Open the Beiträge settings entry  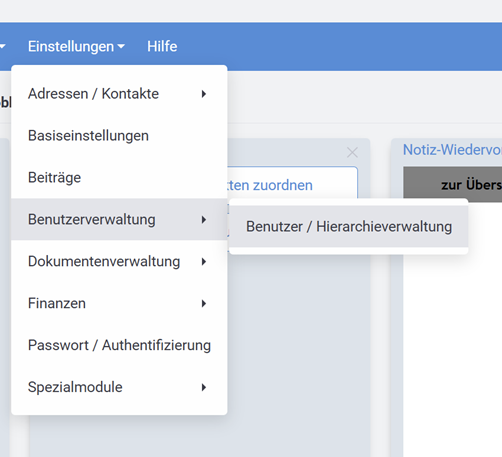point(119,177)
